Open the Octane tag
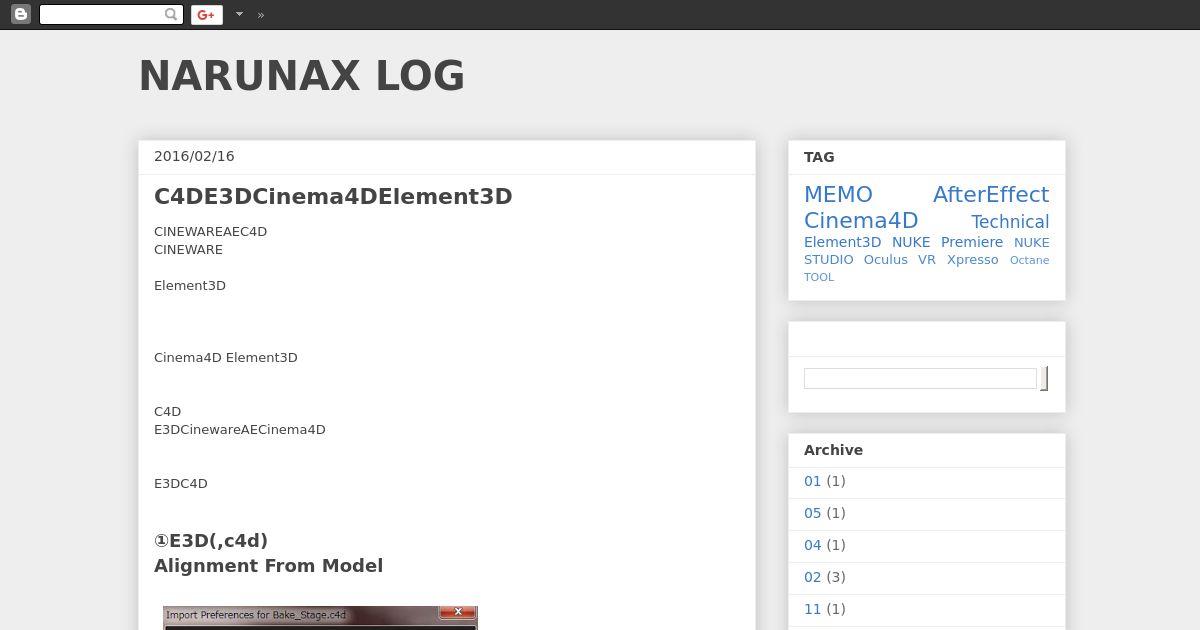The image size is (1200, 630). pos(1030,260)
